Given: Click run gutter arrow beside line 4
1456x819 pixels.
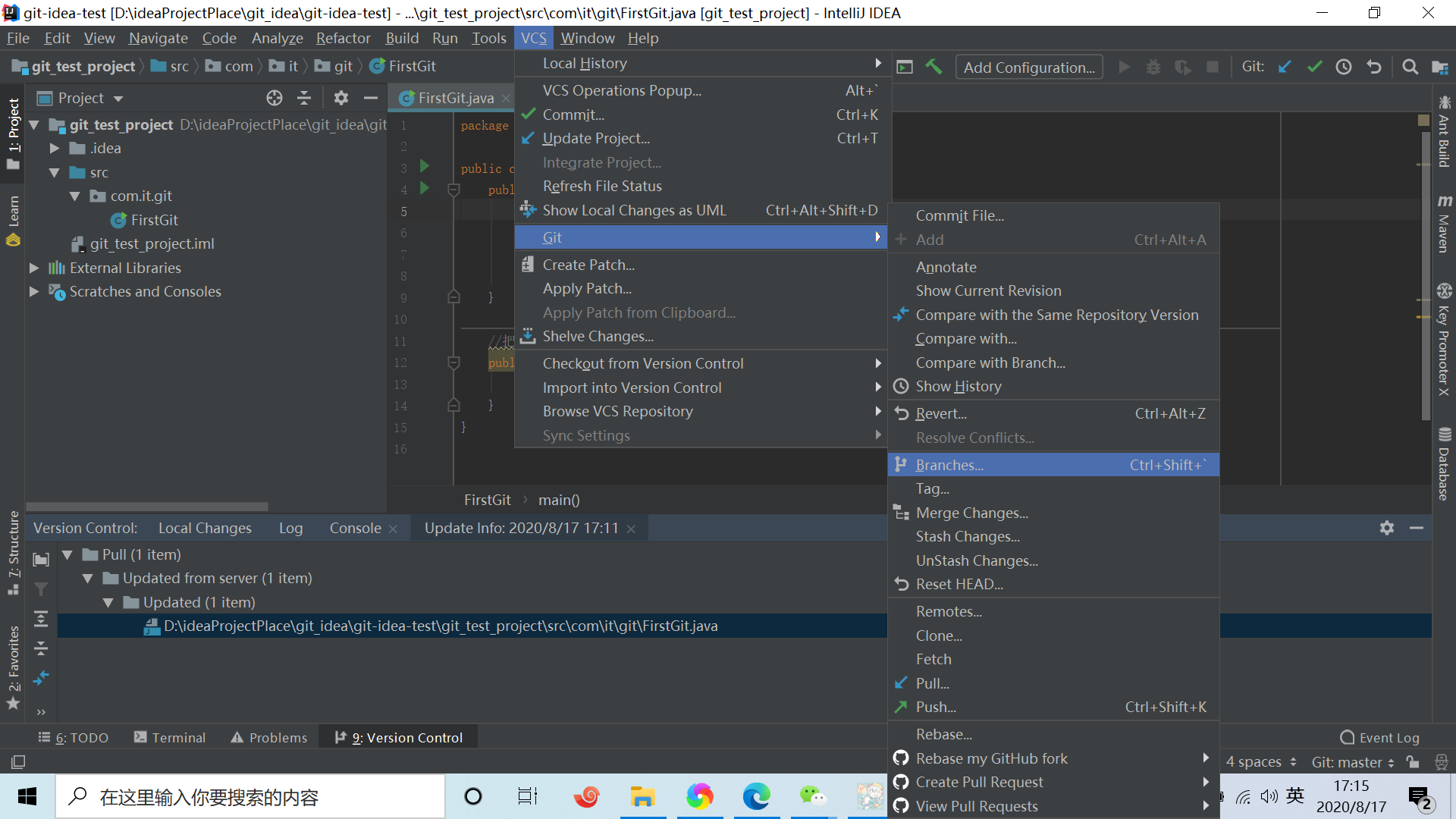Looking at the screenshot, I should [425, 188].
